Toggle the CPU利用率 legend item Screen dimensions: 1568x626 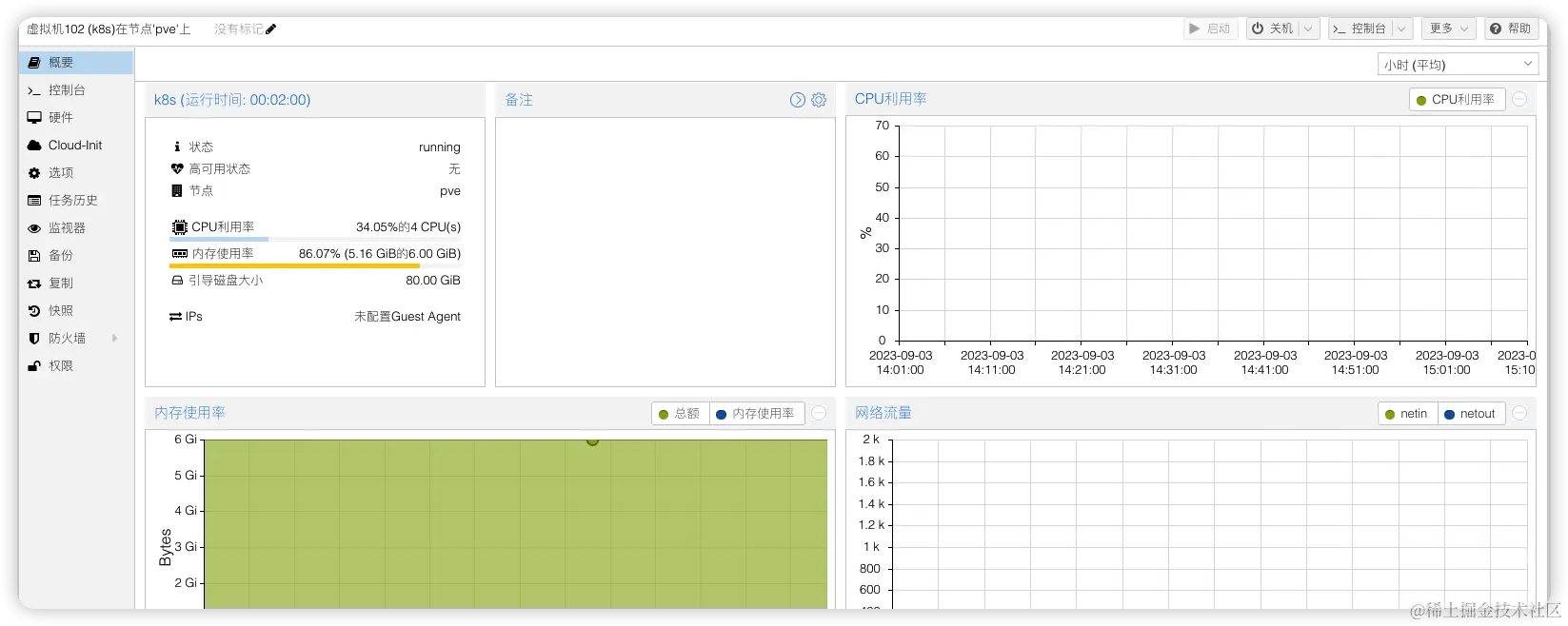[1457, 100]
